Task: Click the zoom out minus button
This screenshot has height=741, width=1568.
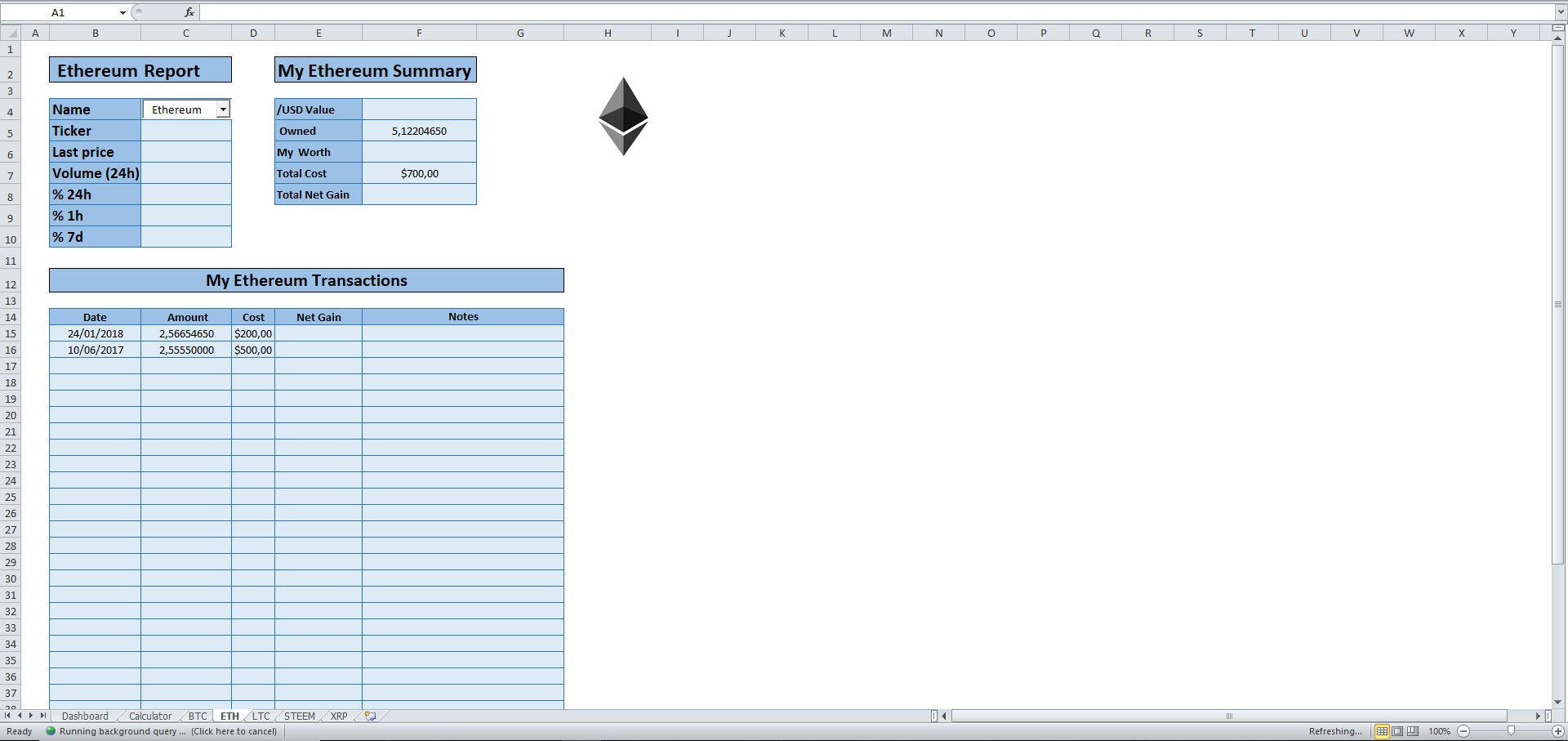Action: click(1463, 731)
